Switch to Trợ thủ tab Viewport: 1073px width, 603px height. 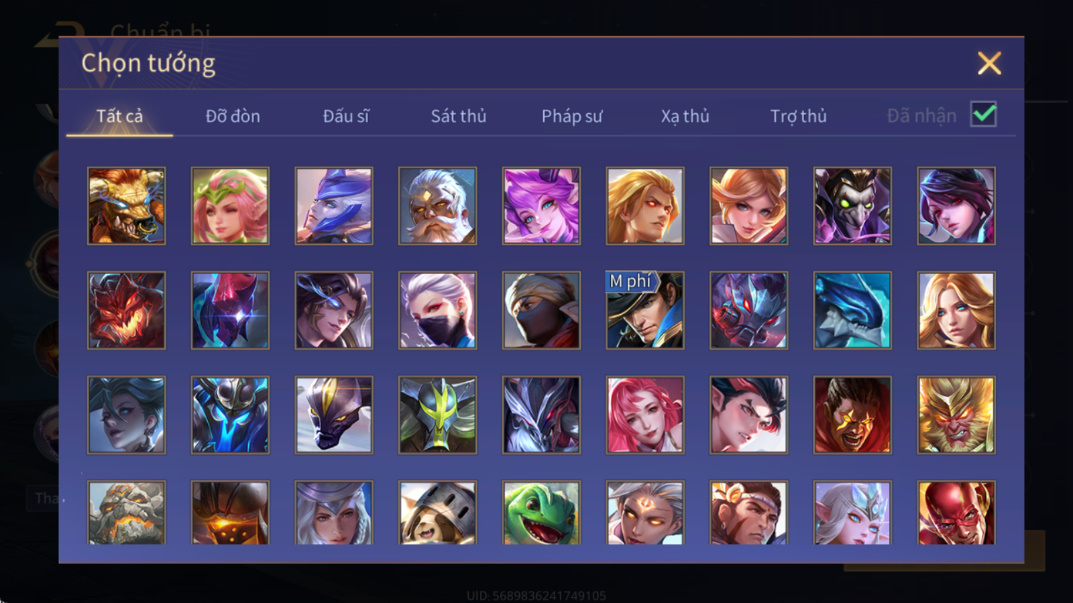point(799,116)
